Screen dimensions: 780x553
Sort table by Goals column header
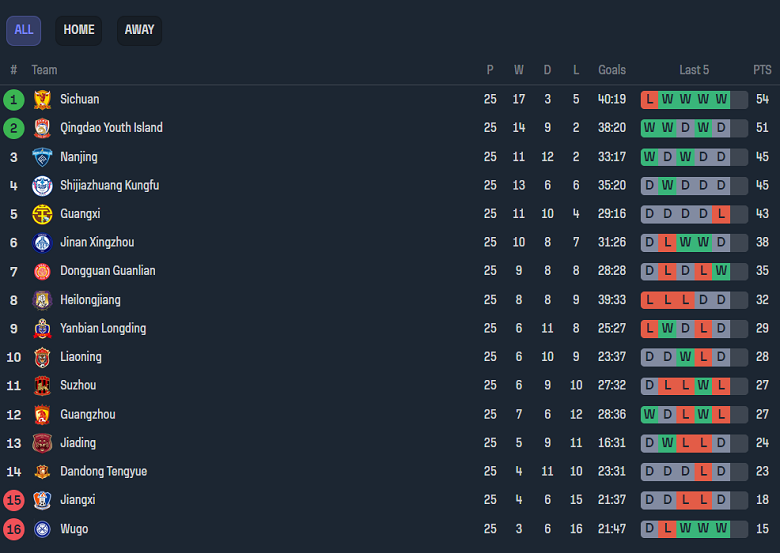click(612, 70)
